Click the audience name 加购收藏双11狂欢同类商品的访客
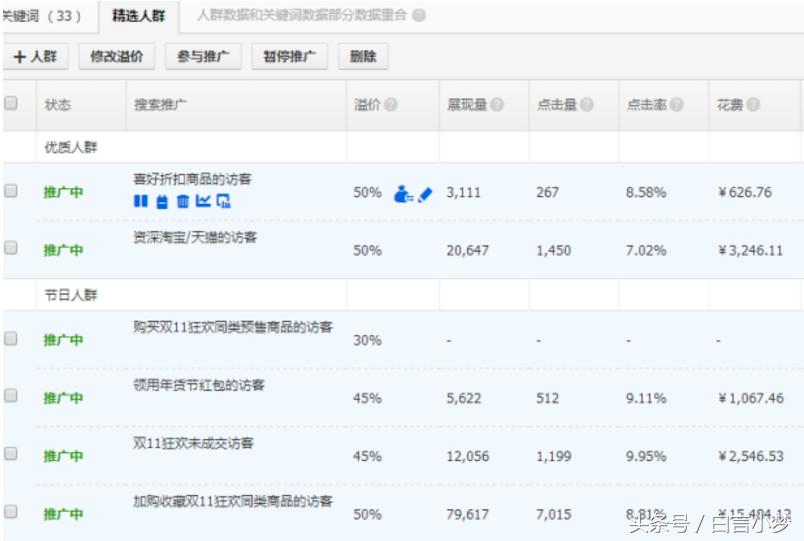The image size is (804, 541). [x=233, y=501]
